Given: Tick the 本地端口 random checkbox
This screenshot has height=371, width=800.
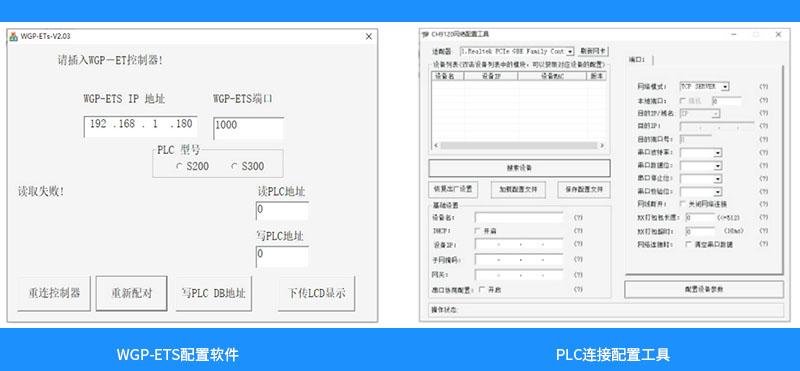Looking at the screenshot, I should pos(684,101).
